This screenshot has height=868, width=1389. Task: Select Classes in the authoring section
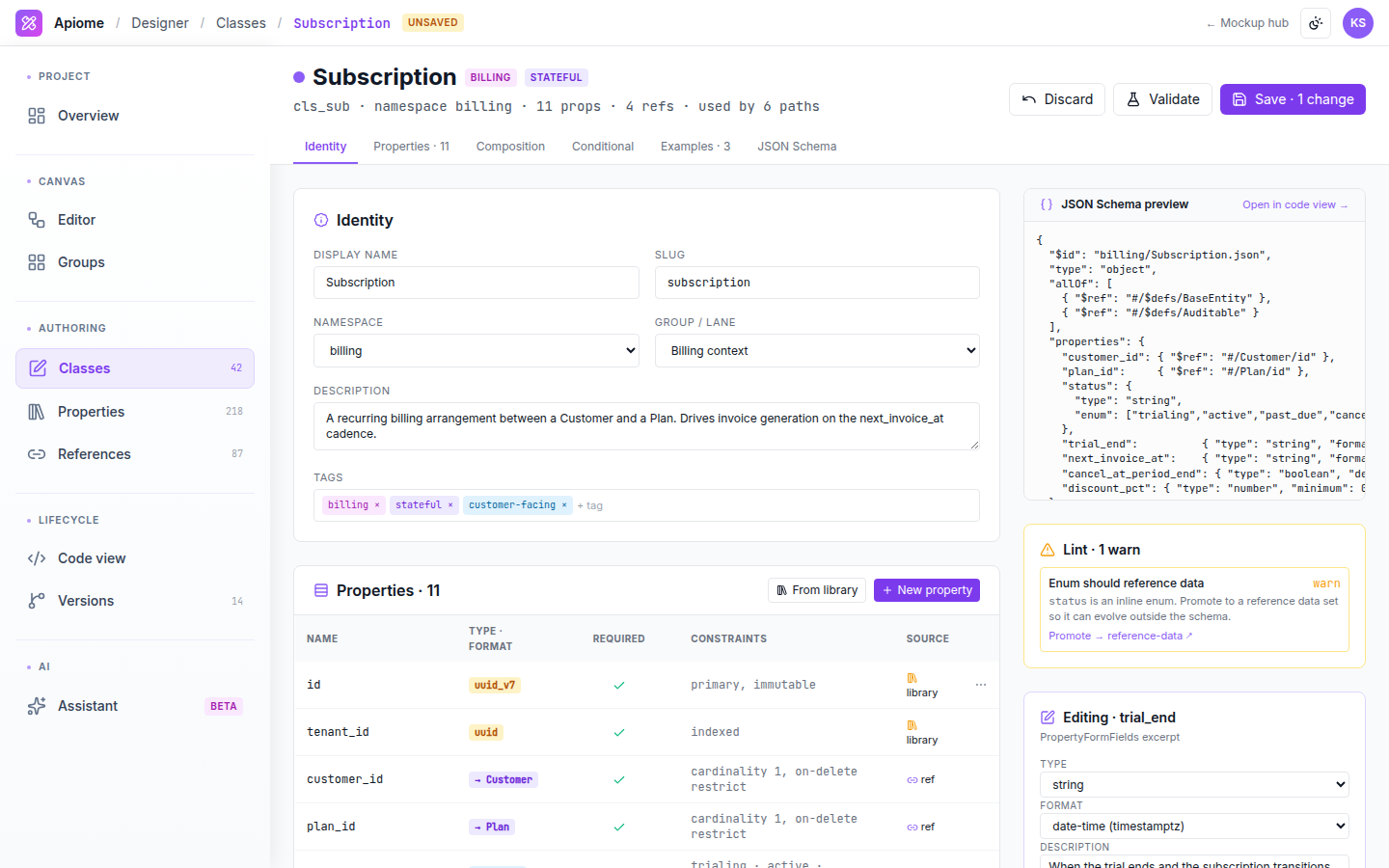pos(135,368)
